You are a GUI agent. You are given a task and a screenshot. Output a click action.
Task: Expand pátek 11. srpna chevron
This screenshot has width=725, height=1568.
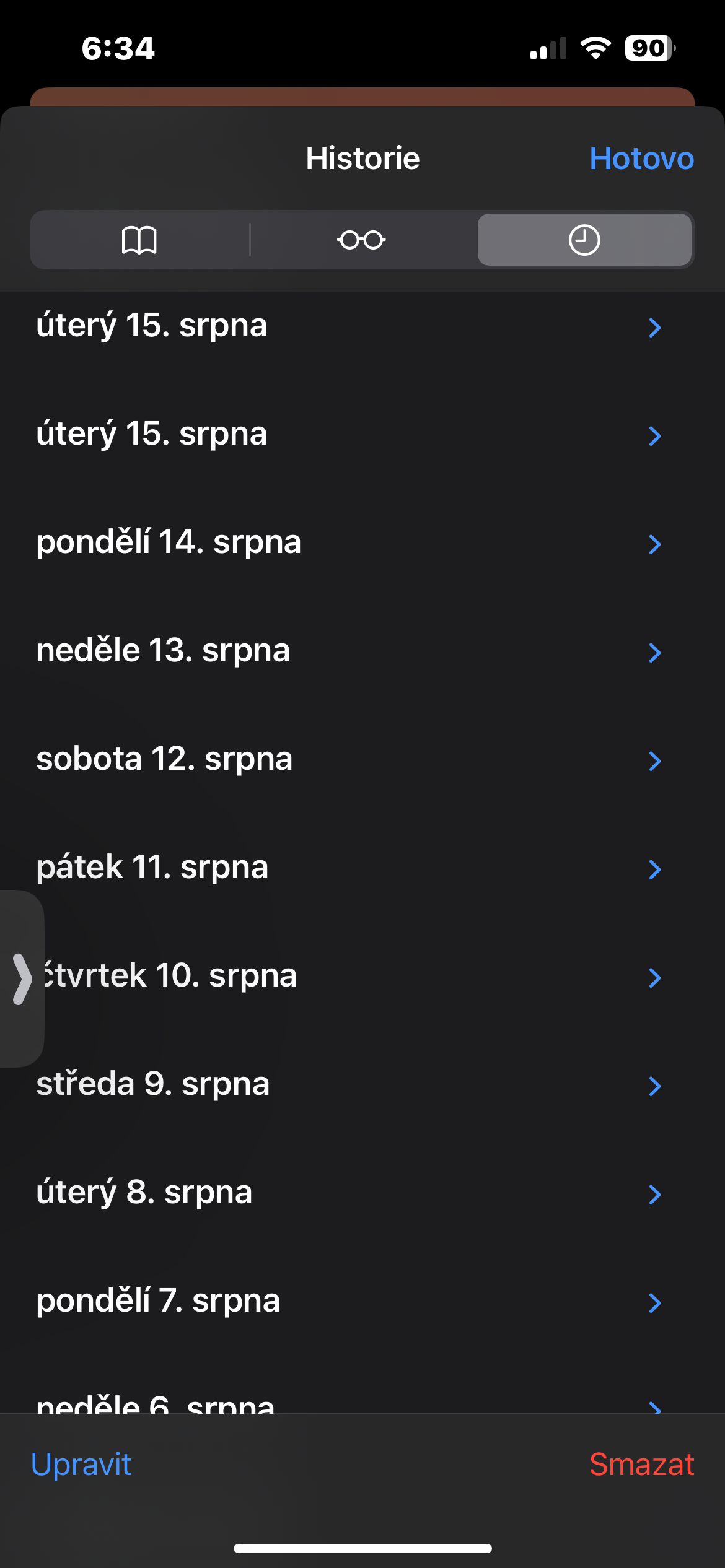pyautogui.click(x=654, y=869)
